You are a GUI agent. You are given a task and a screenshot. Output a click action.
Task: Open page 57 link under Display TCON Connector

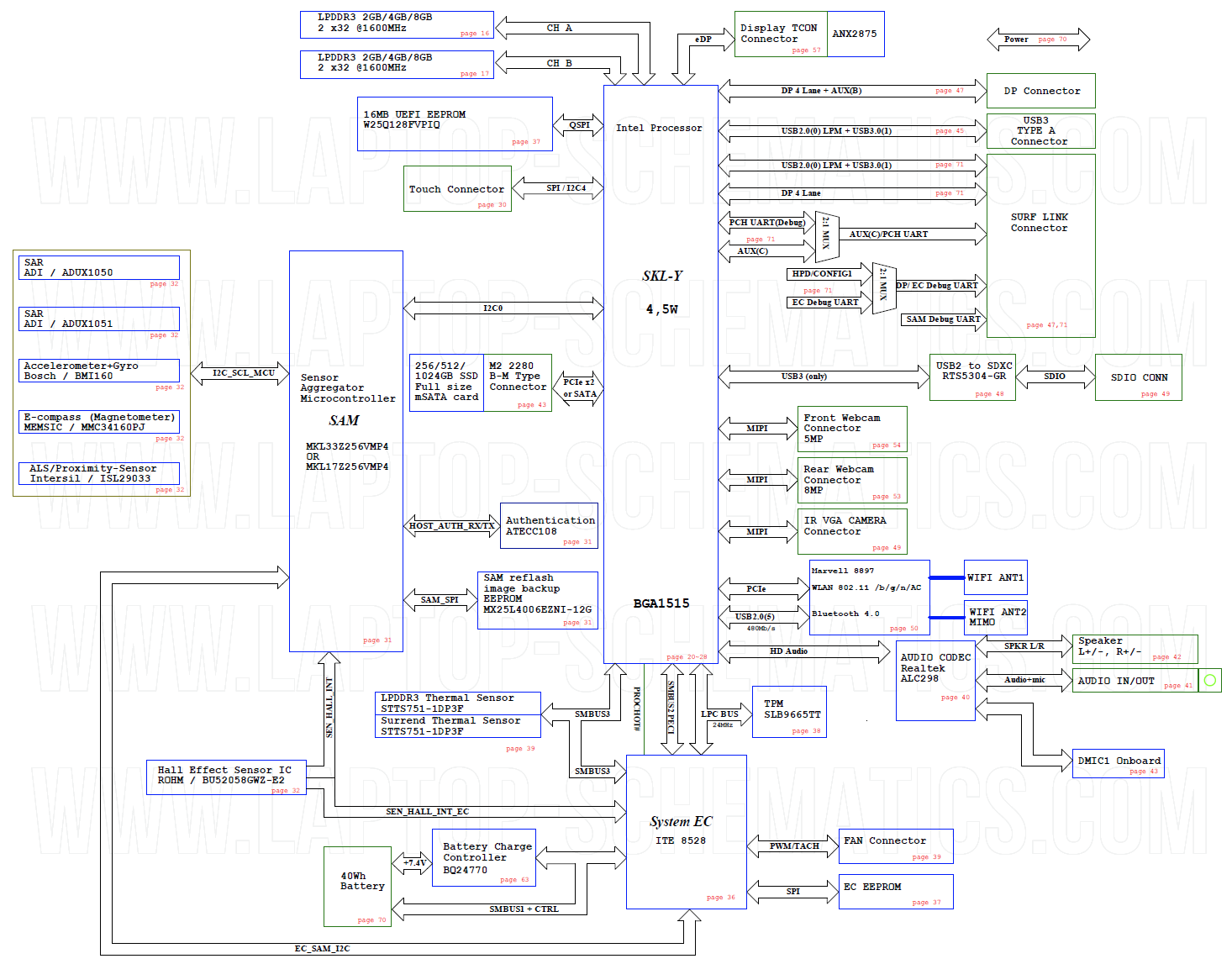coord(806,50)
